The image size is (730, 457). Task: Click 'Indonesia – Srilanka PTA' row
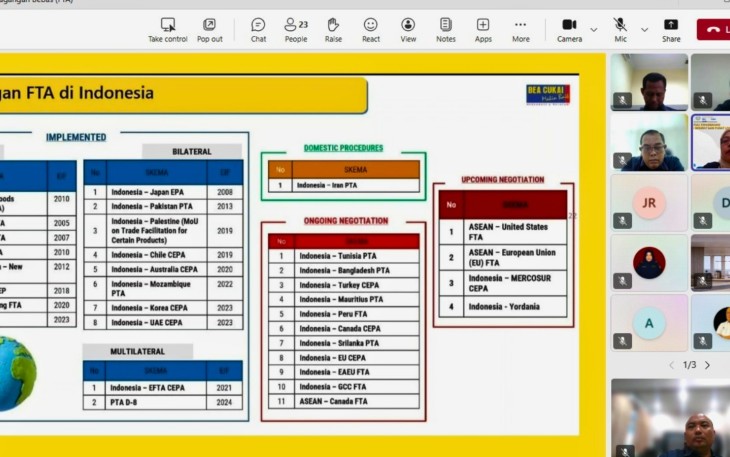pos(344,343)
